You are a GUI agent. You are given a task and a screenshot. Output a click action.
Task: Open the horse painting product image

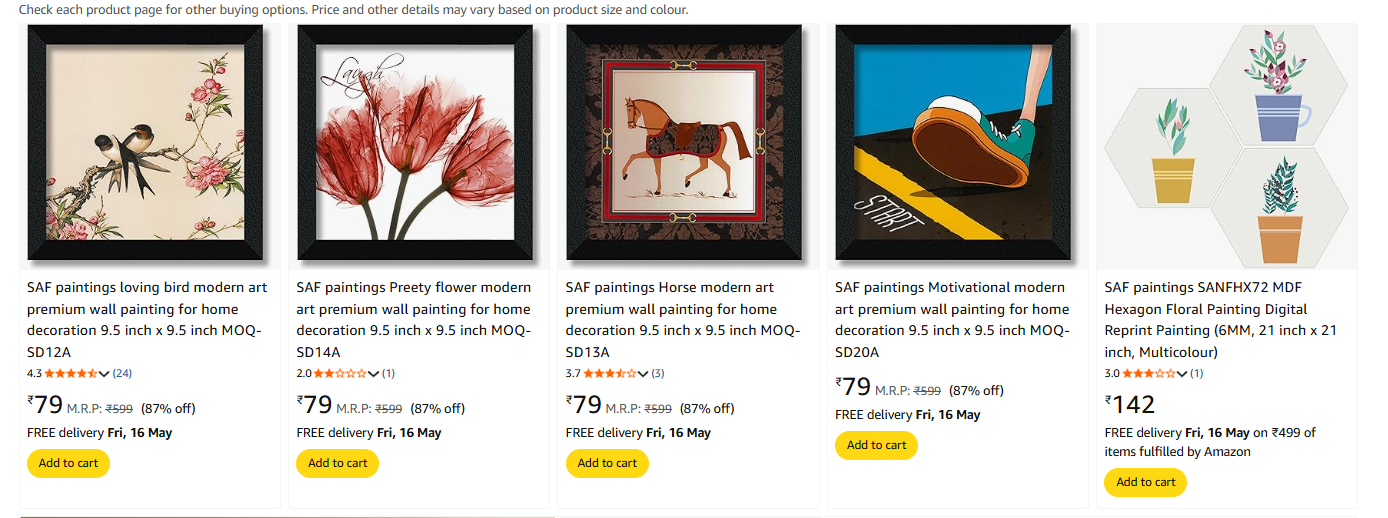click(684, 143)
